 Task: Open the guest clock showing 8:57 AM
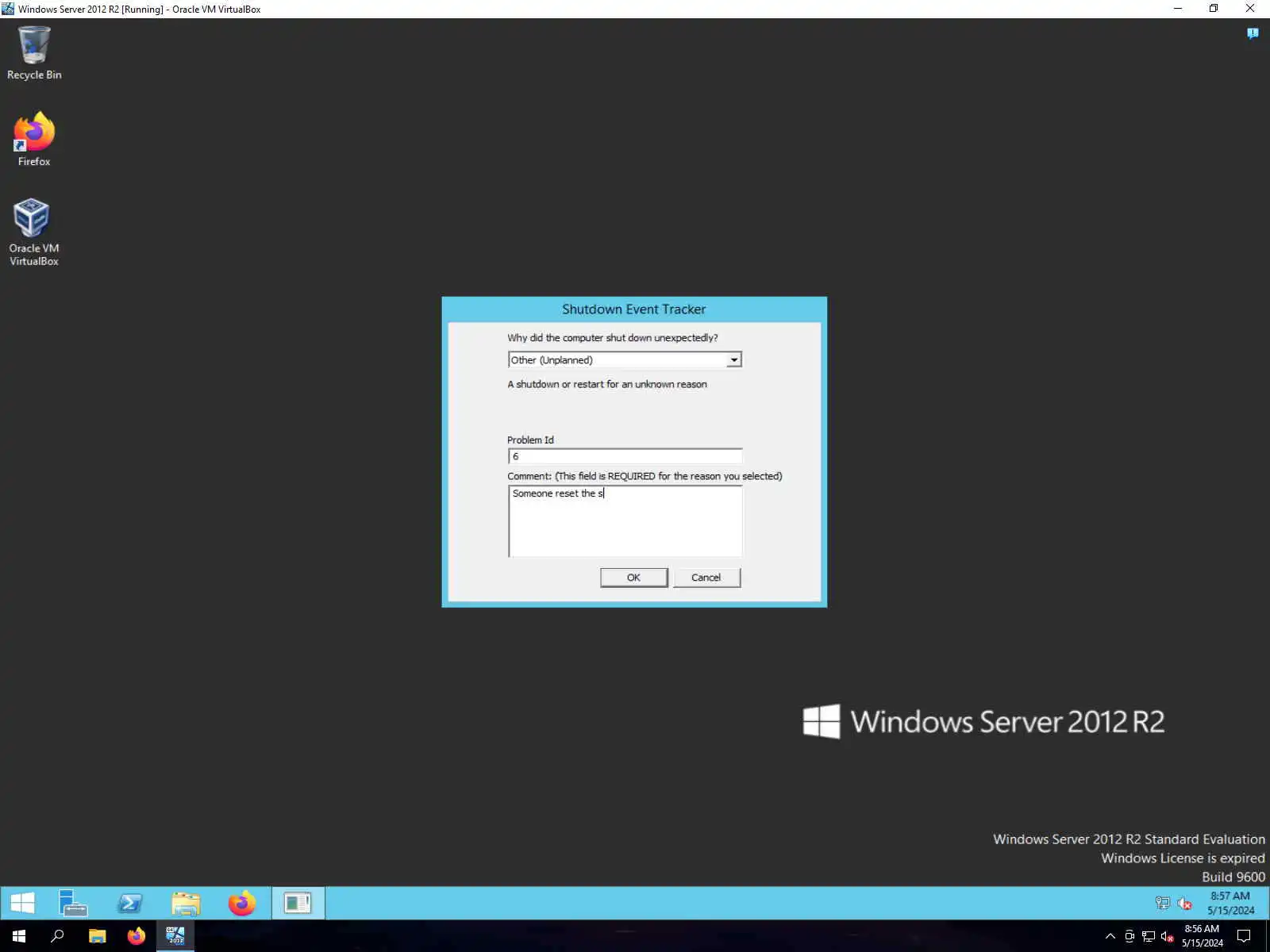coord(1230,903)
